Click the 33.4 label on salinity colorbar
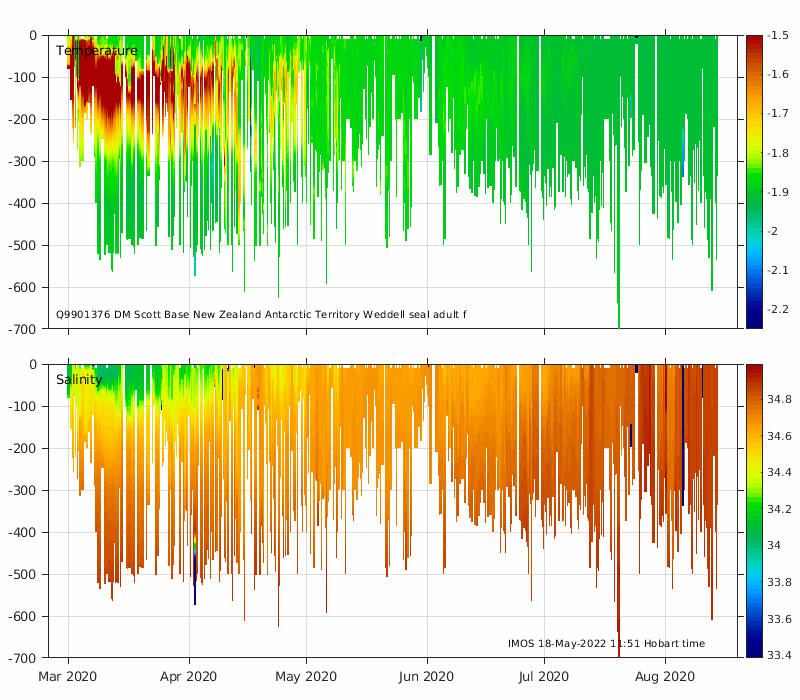This screenshot has height=700, width=800. (x=779, y=655)
